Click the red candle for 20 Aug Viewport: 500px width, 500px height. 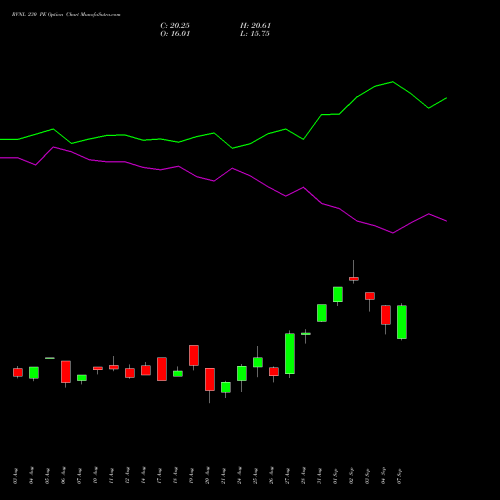210,379
